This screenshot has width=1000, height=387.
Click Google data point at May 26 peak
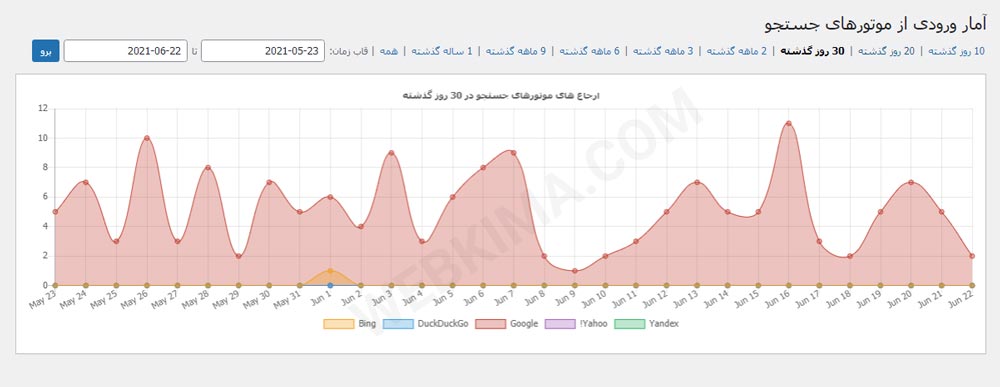coord(147,138)
